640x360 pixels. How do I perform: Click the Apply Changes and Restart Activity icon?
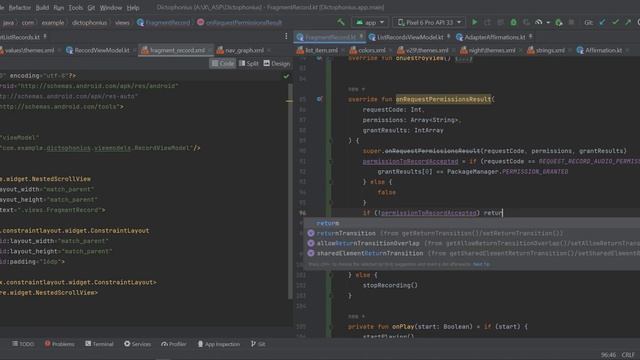click(x=487, y=22)
